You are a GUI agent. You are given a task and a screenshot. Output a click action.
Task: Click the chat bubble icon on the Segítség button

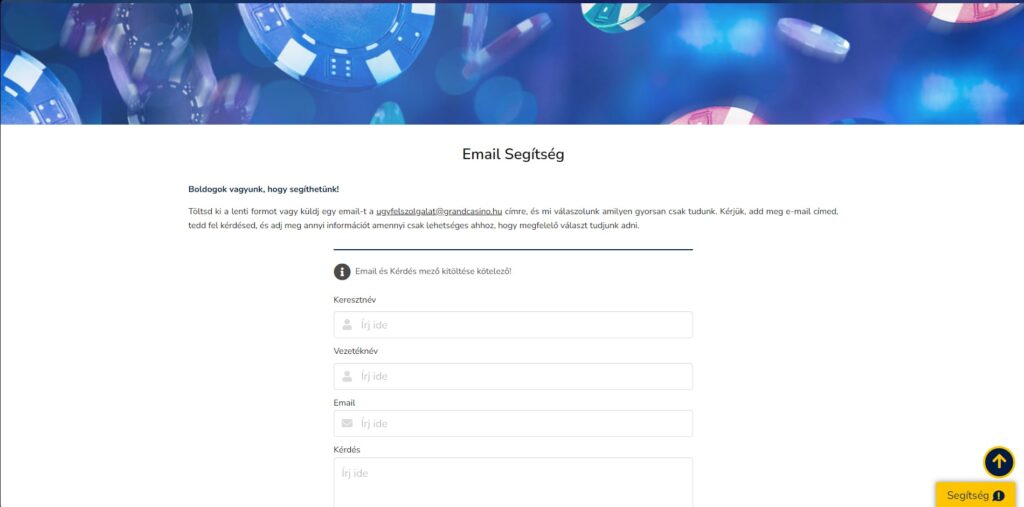click(x=998, y=496)
